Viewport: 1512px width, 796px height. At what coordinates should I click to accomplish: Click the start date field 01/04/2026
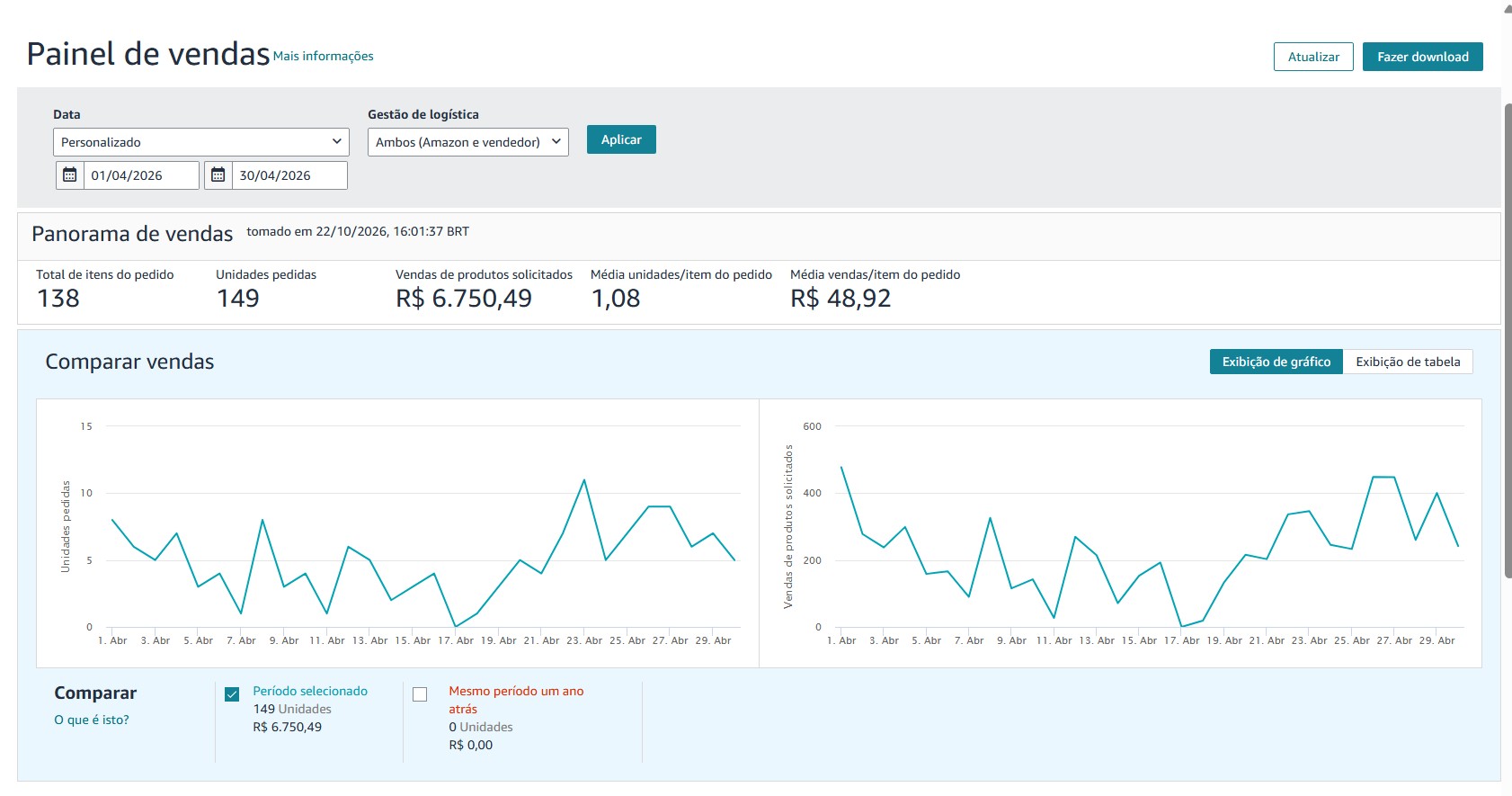point(141,175)
